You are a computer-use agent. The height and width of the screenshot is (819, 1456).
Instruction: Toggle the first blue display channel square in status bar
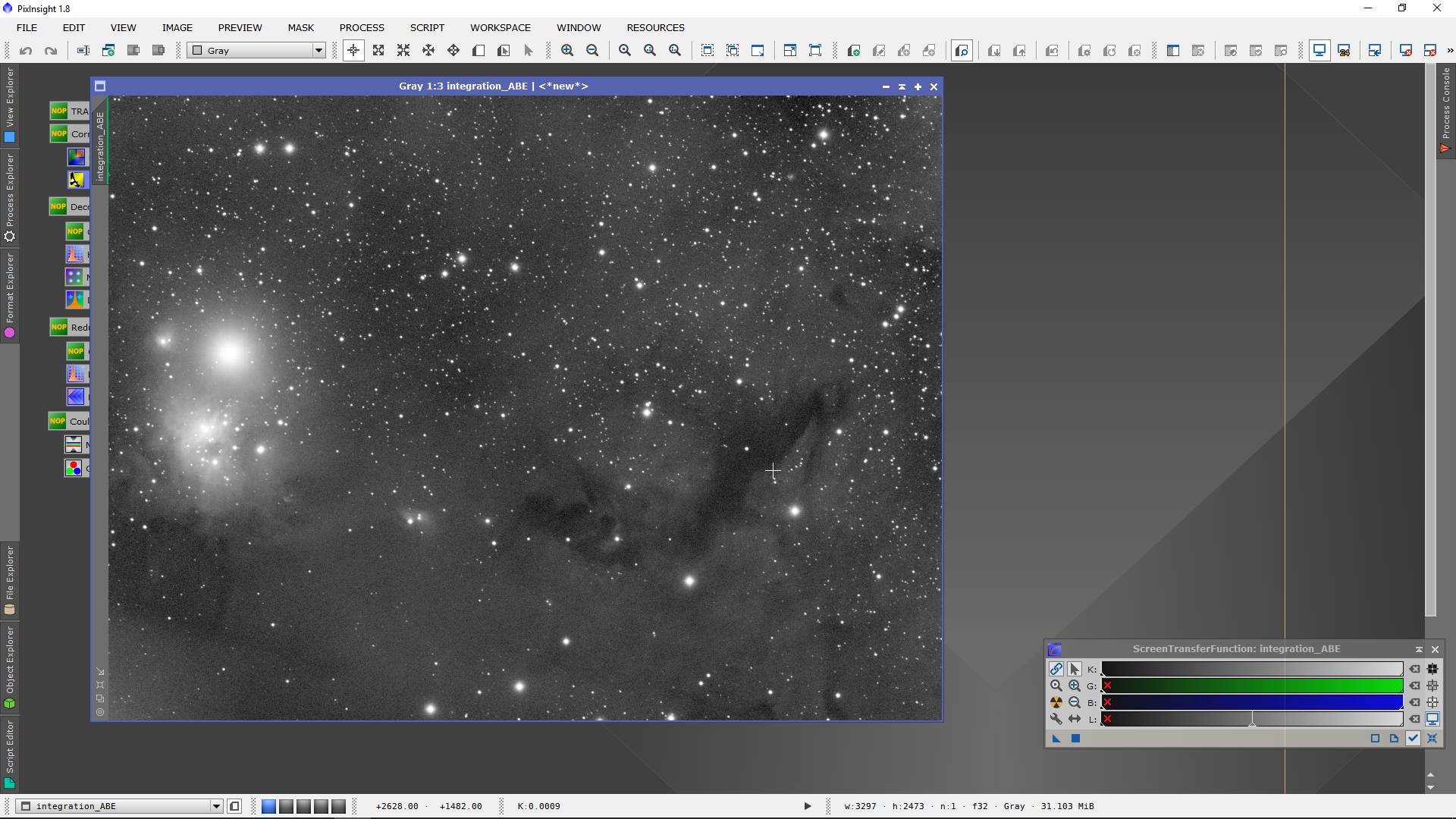(268, 806)
